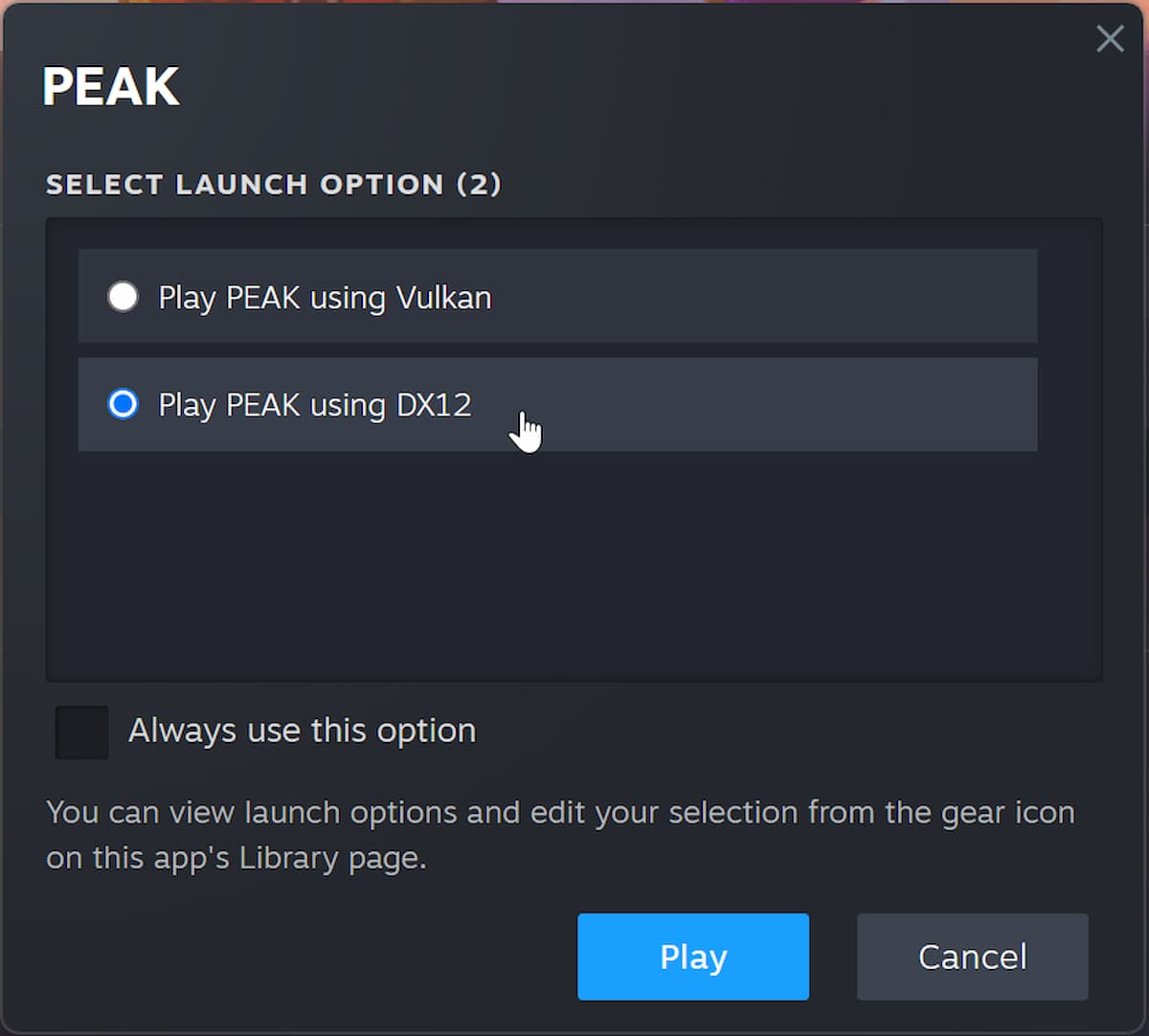The width and height of the screenshot is (1149, 1036).
Task: Click the word 'Vulkan' in first option
Action: (x=443, y=298)
